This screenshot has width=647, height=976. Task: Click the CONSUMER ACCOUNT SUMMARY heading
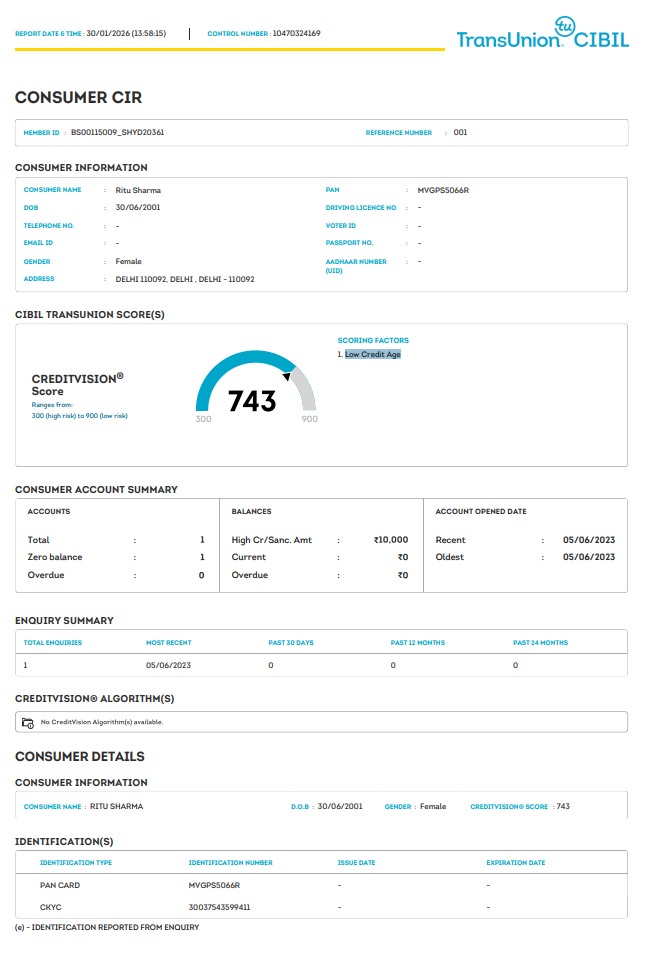tap(97, 490)
